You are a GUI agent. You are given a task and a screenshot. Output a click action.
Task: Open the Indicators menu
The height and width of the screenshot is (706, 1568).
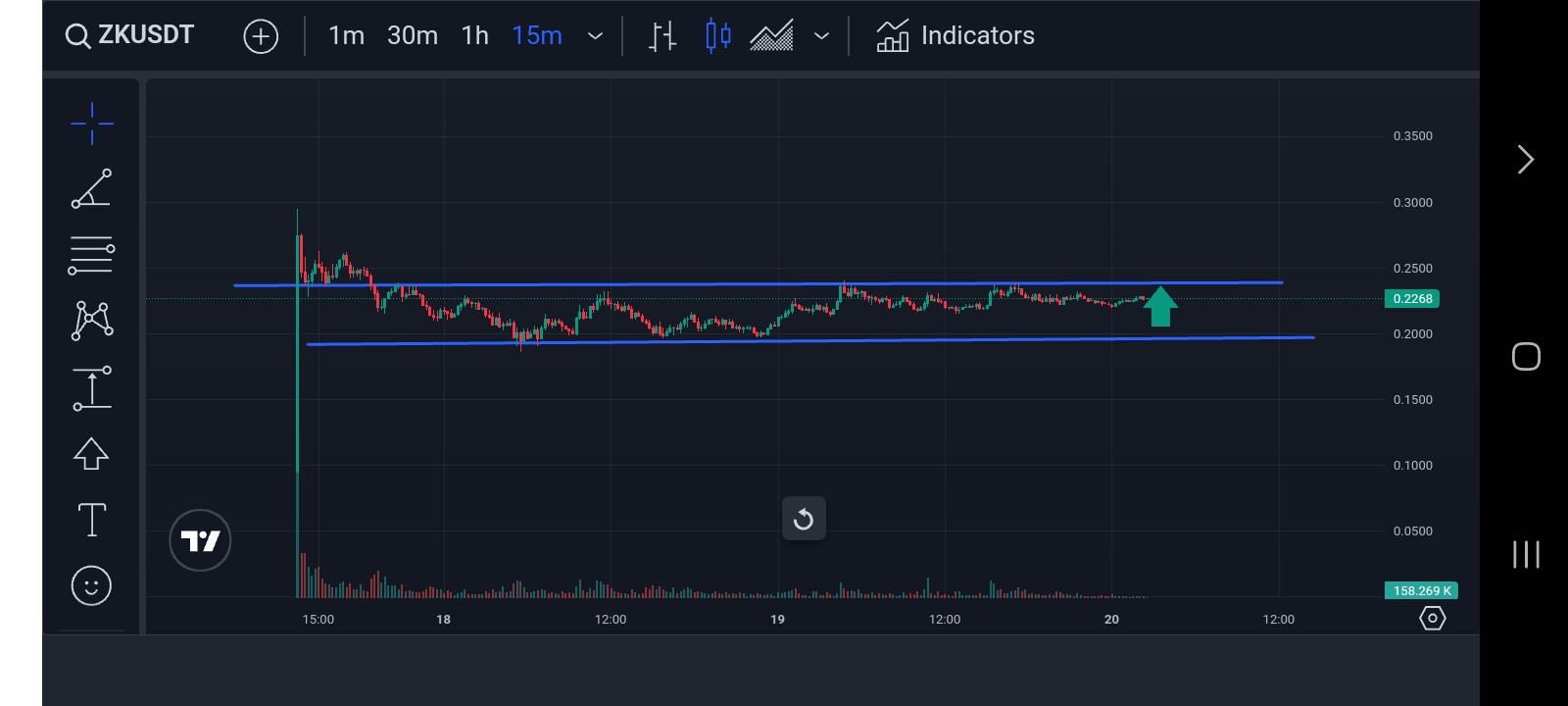(955, 36)
